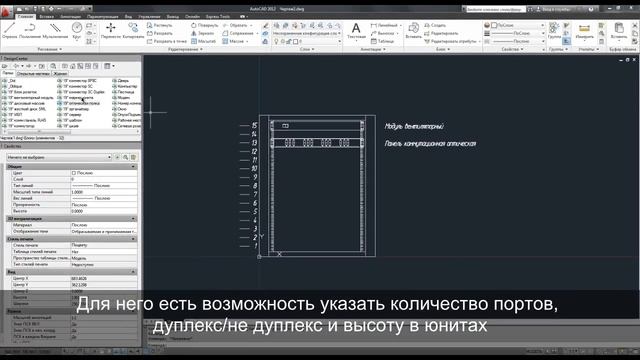Toggle the DesignCenter tree view icon
The width and height of the screenshot is (640, 360).
80,66
